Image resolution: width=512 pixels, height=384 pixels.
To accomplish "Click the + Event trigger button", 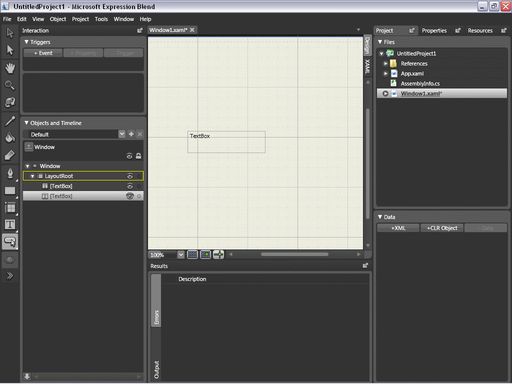I will coord(43,53).
